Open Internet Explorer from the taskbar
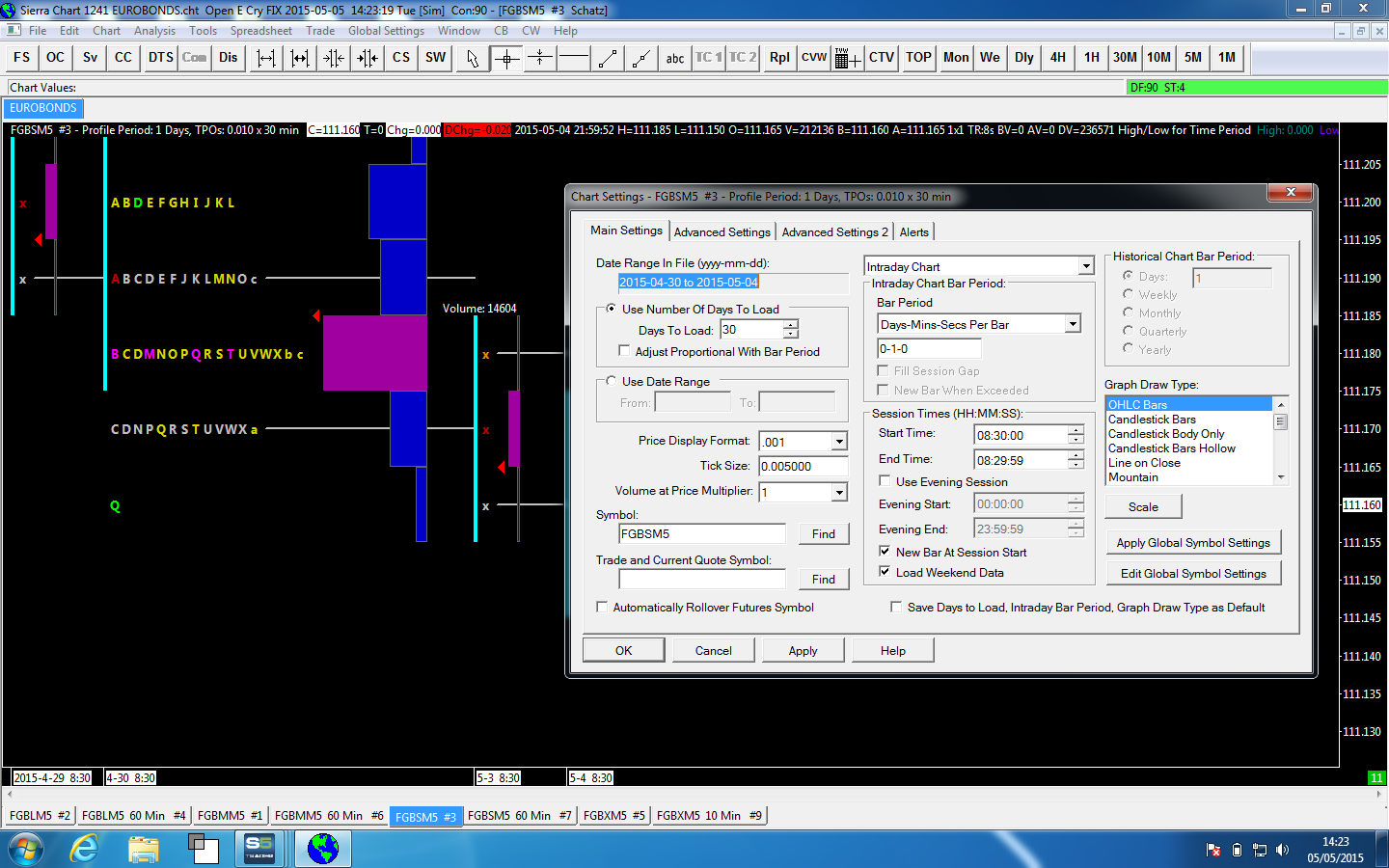This screenshot has height=868, width=1389. (85, 849)
